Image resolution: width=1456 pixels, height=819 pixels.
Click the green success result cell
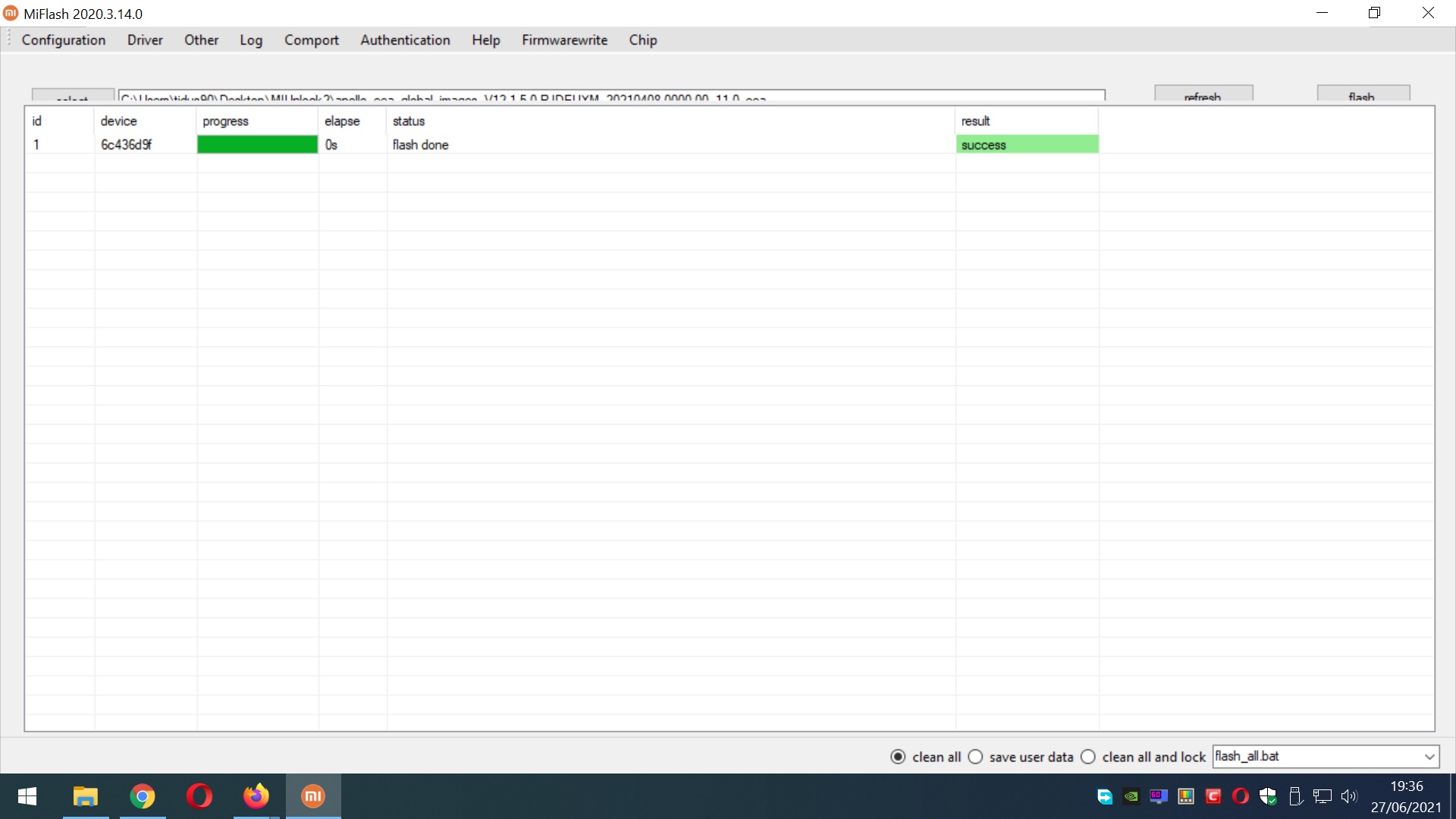click(1028, 145)
